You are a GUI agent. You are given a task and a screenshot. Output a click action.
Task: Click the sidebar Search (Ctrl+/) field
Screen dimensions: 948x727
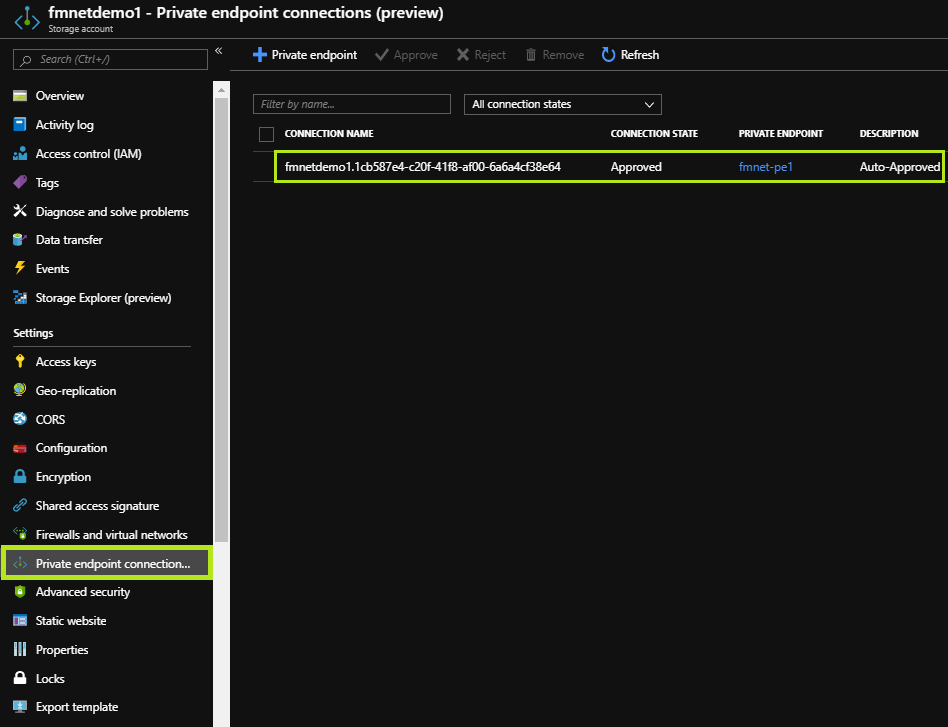110,59
